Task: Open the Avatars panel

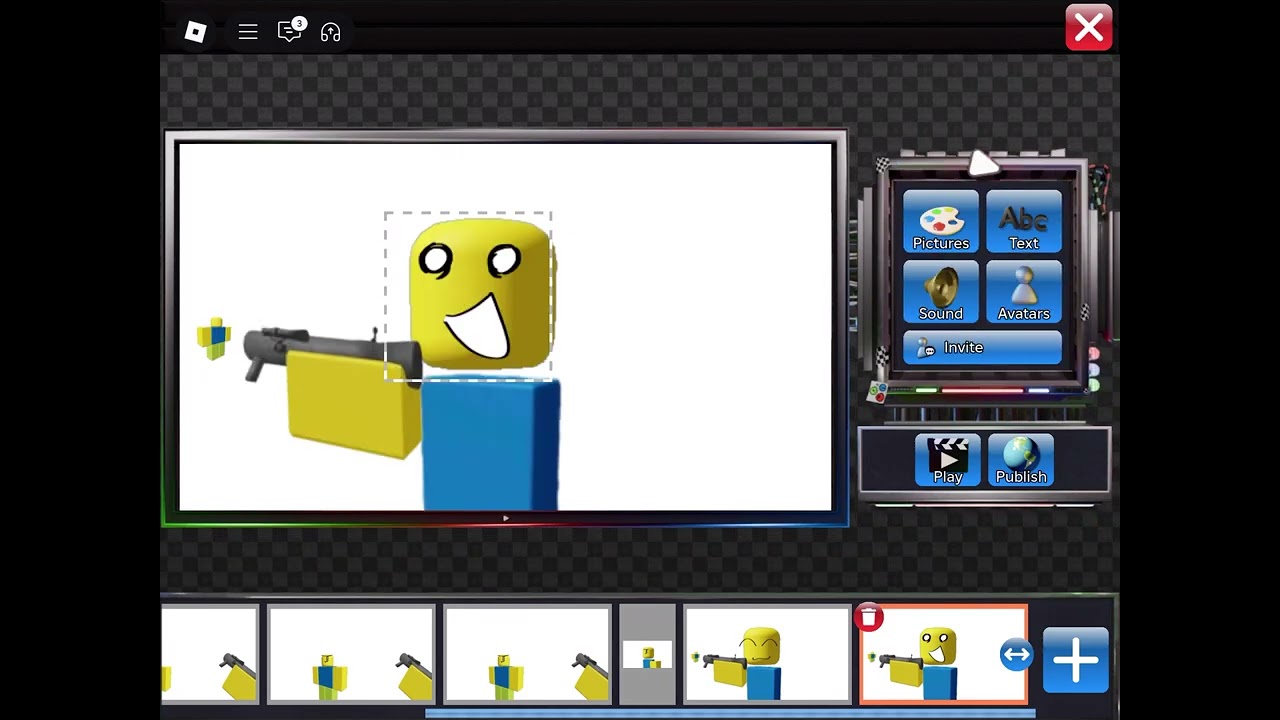Action: pos(1024,292)
